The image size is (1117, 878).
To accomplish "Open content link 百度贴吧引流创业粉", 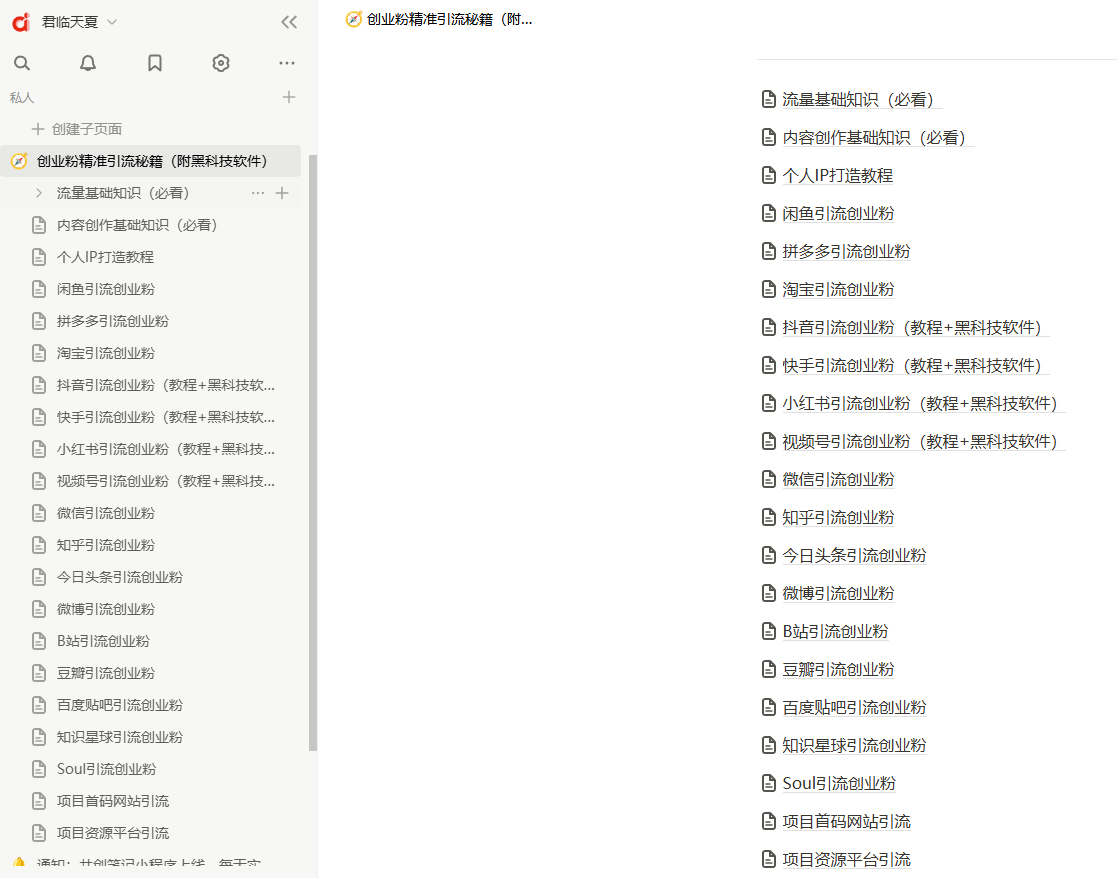I will (x=853, y=708).
